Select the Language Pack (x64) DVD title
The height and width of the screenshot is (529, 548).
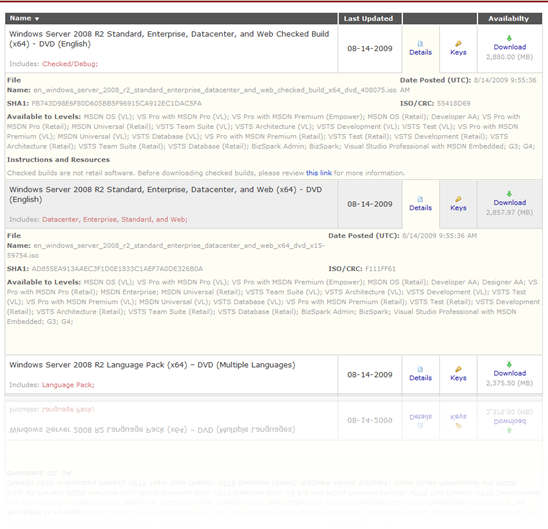click(x=152, y=365)
